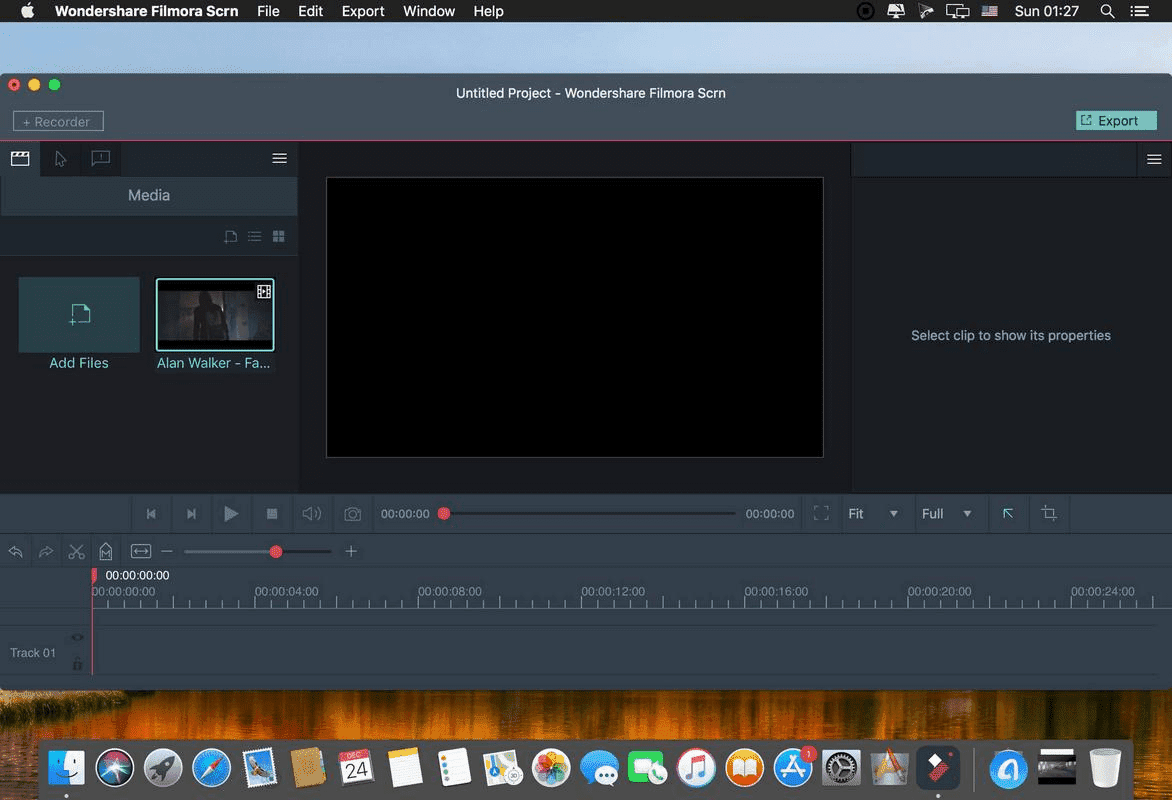The image size is (1172, 800).
Task: Click the blue arrow pointer icon
Action: coord(1008,514)
